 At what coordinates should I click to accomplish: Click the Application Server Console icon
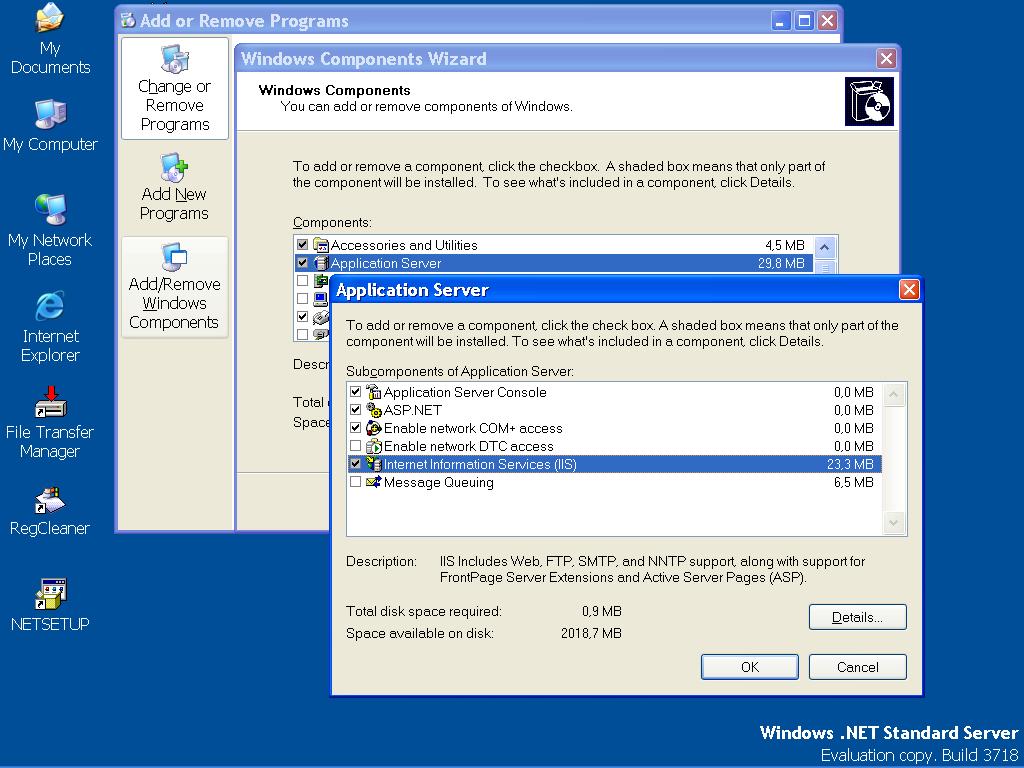click(374, 392)
